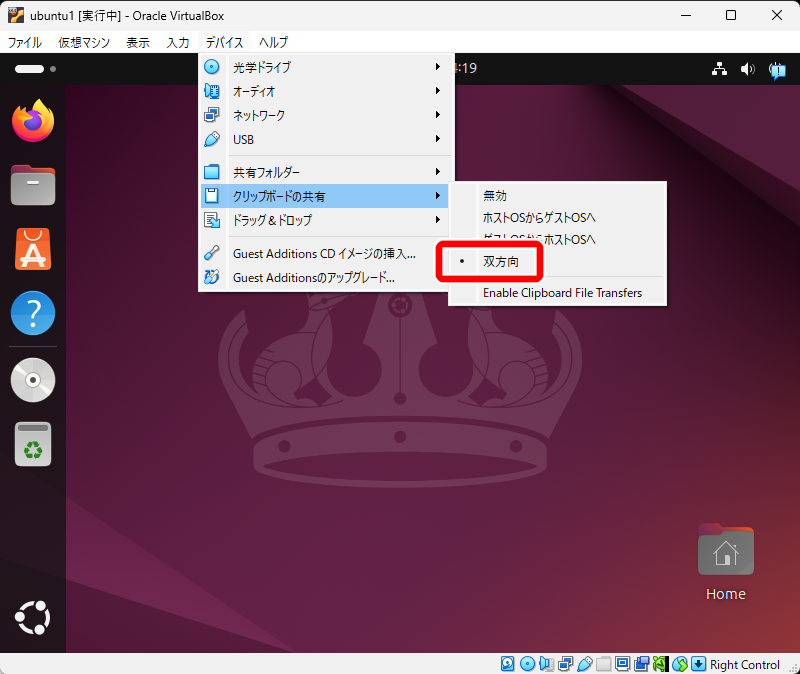800x674 pixels.
Task: Choose Guest Additionsのアップグレード
Action: tap(324, 277)
